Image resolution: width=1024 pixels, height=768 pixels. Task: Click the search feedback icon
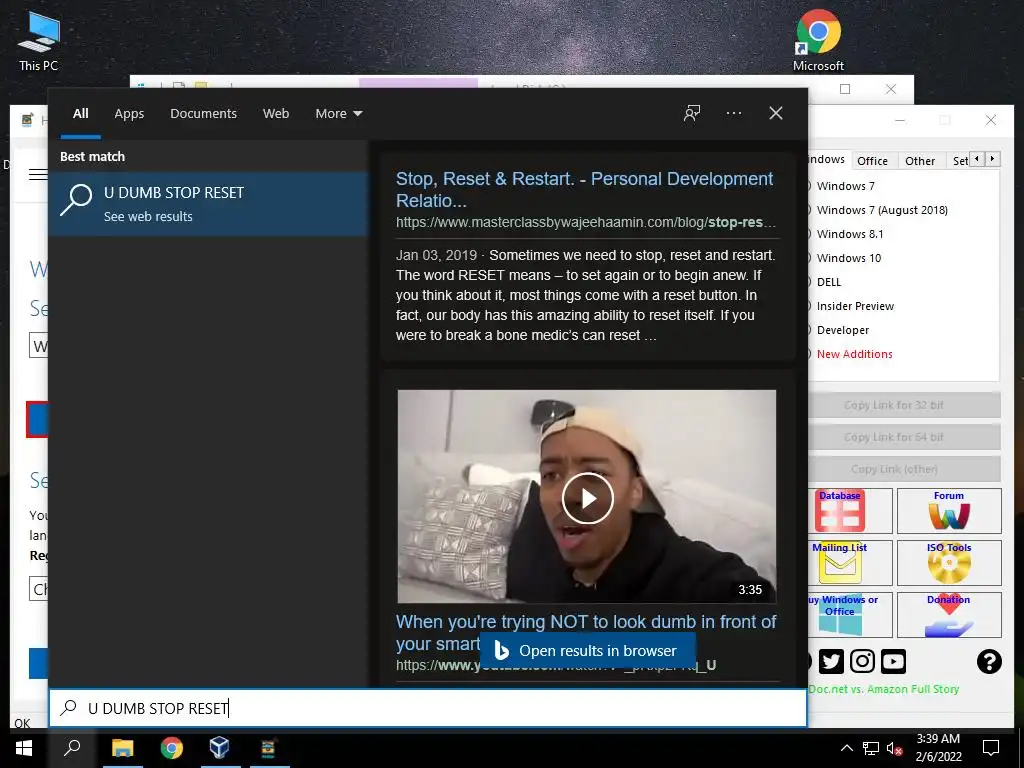pyautogui.click(x=692, y=113)
